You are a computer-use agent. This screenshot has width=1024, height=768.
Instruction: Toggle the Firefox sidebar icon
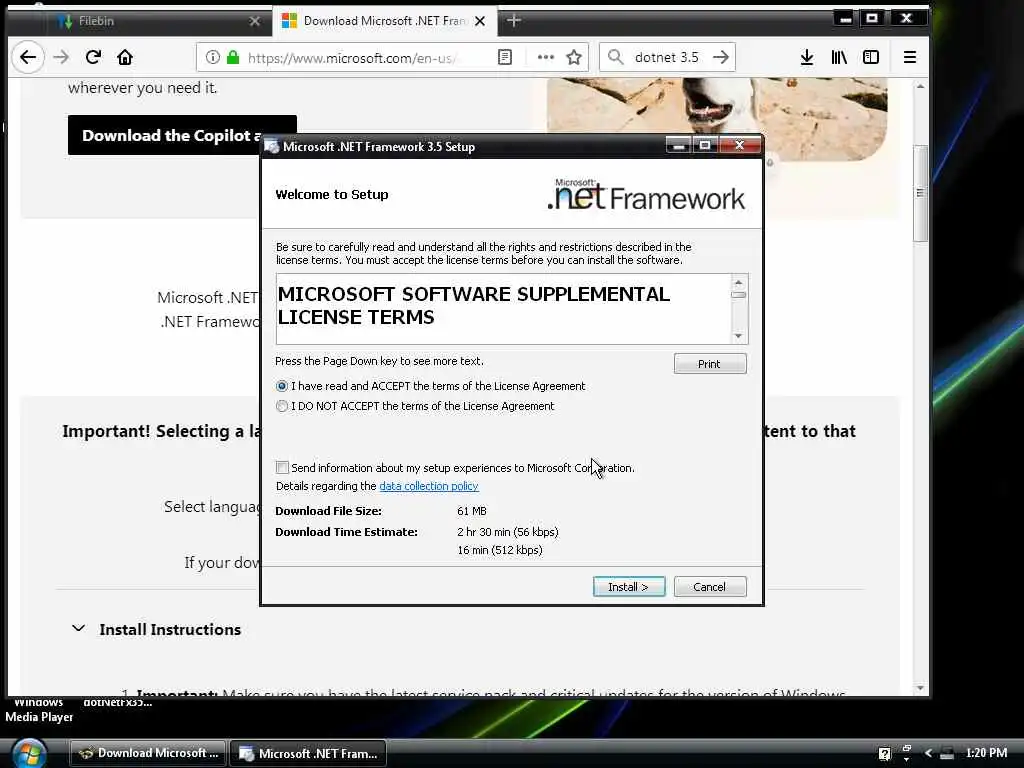pos(871,57)
